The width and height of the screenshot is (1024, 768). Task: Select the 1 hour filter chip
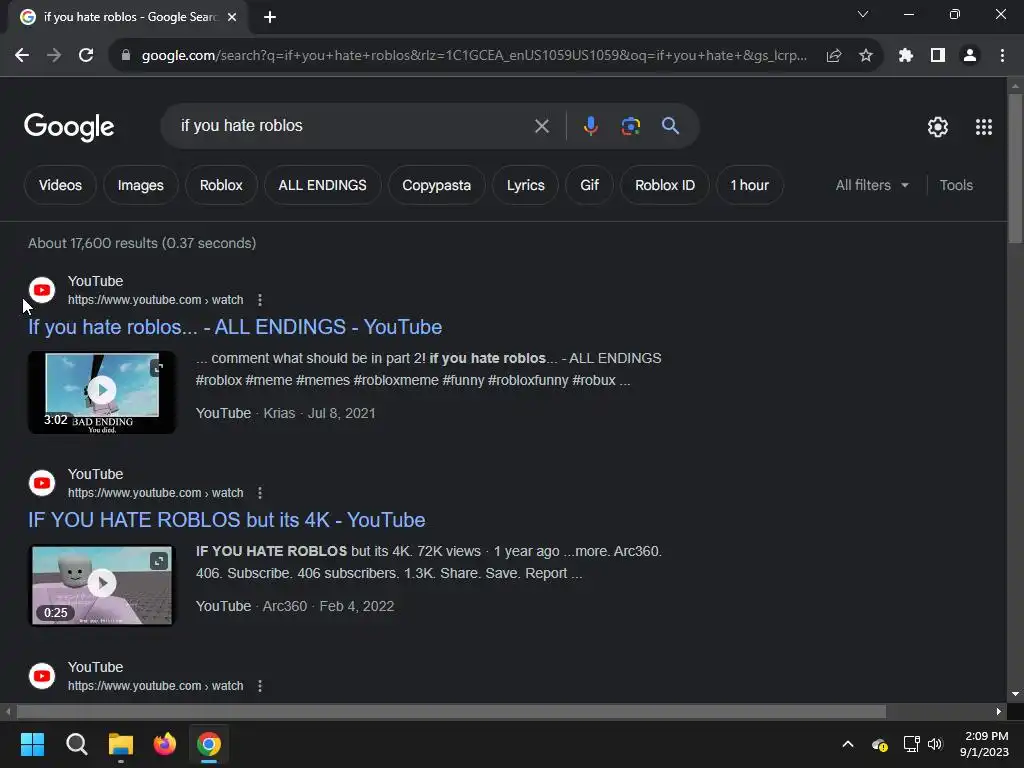750,185
